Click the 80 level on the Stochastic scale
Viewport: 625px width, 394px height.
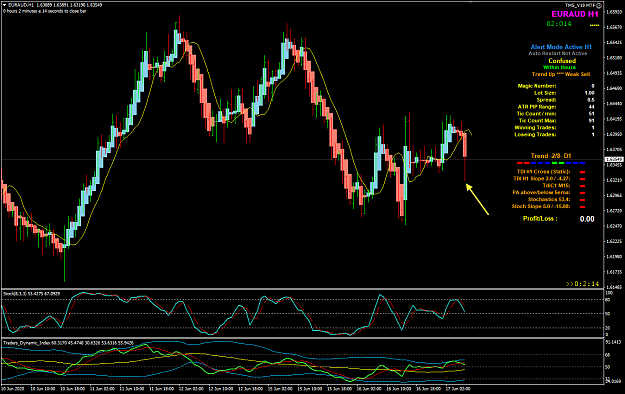[x=608, y=300]
